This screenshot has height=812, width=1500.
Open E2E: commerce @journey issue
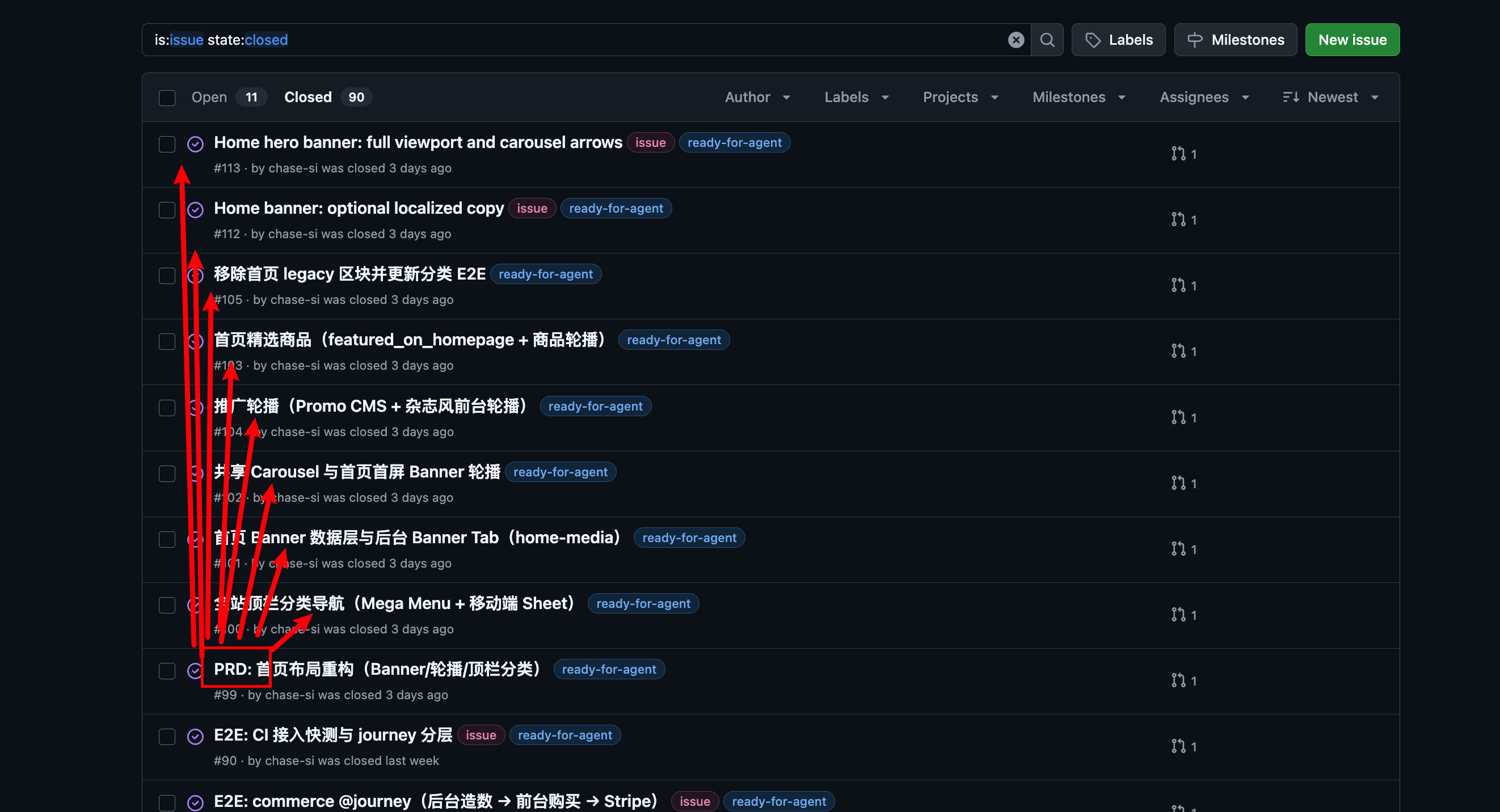click(x=436, y=801)
